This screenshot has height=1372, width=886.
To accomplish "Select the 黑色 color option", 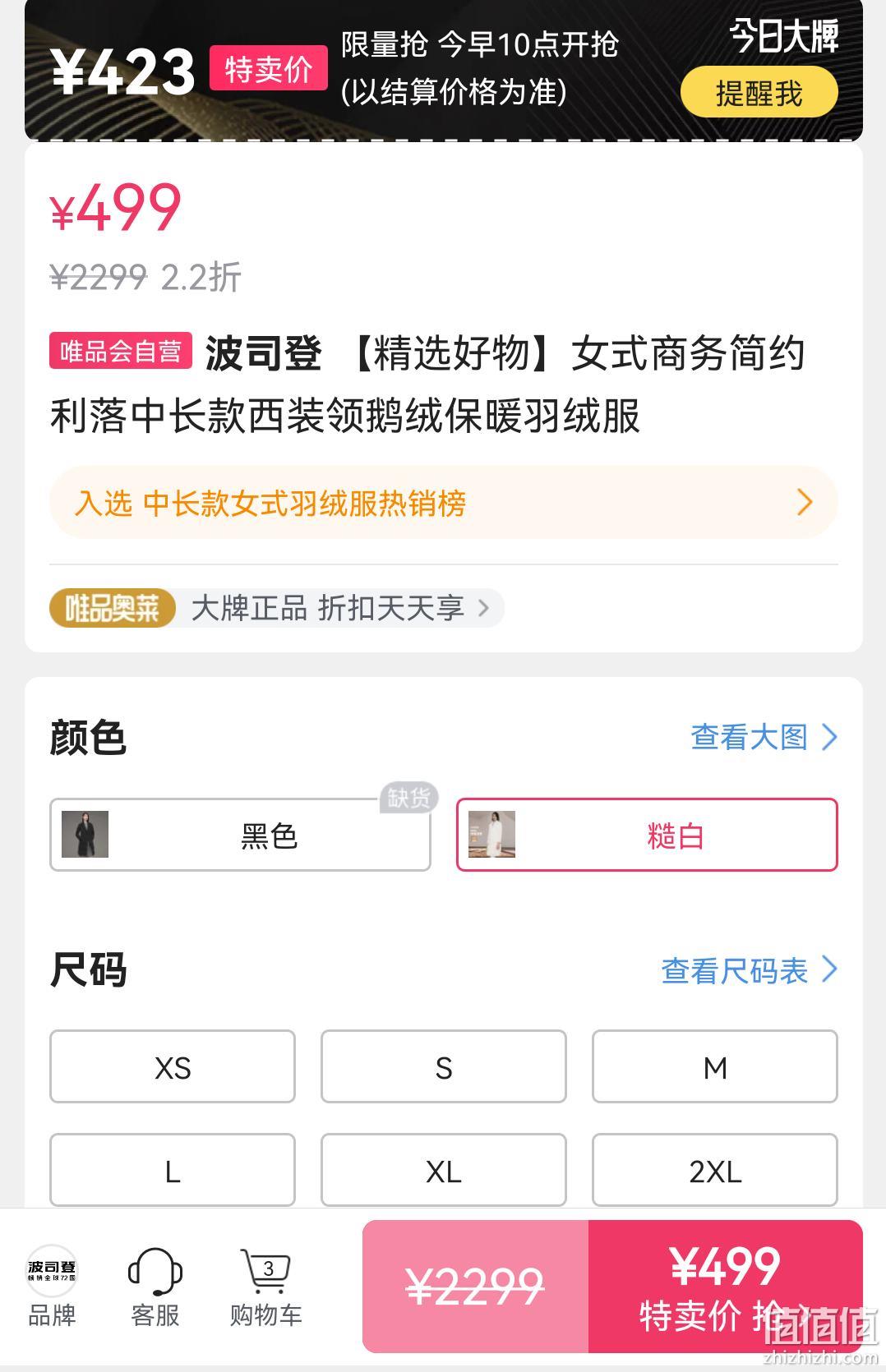I will (240, 835).
